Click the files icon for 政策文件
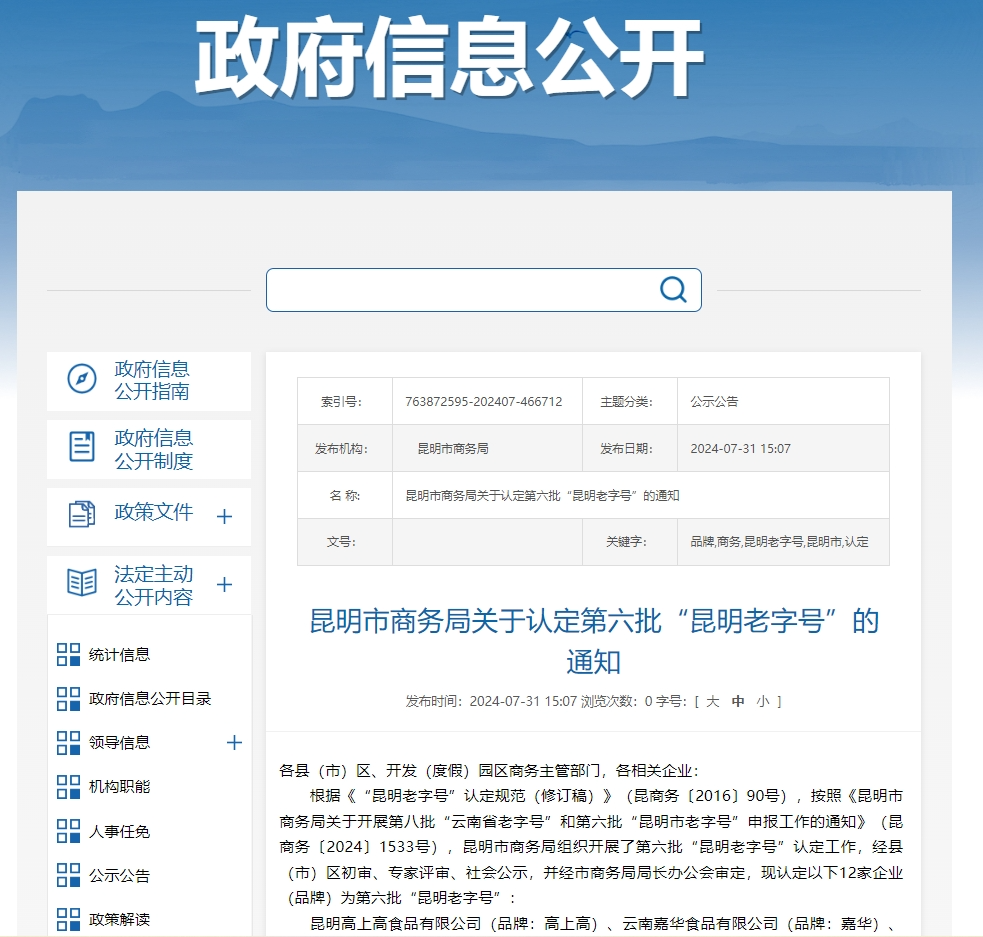Screen dimensions: 983x937 tap(81, 514)
